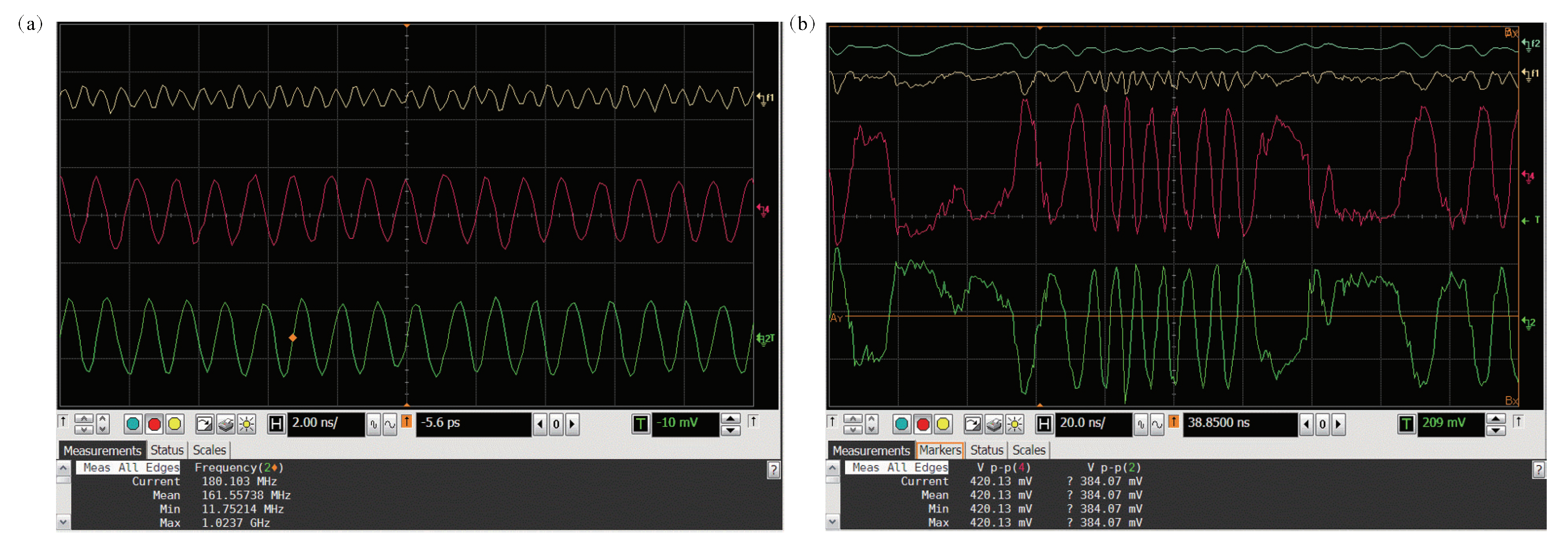This screenshot has height=552, width=1568.
Task: Open the Markers tab in panel (b)
Action: tap(940, 450)
